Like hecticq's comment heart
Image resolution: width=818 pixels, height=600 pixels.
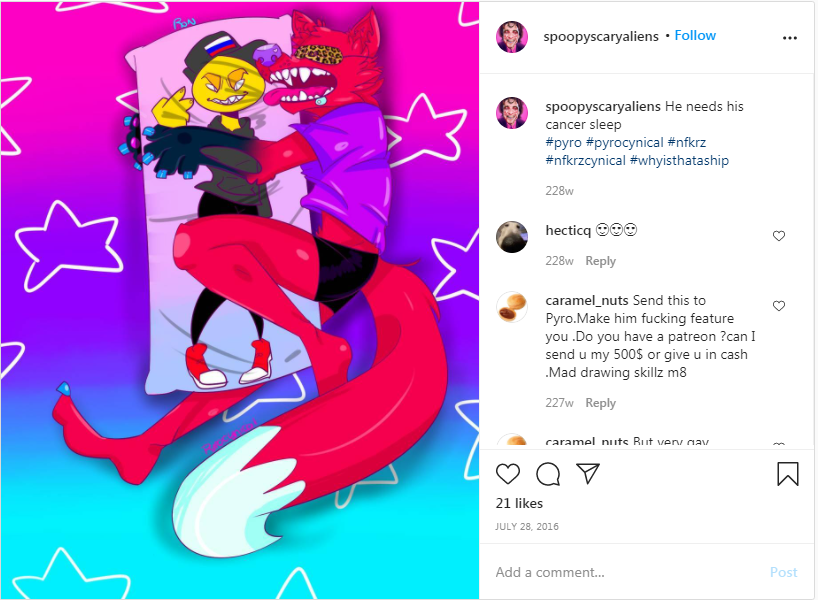[779, 236]
